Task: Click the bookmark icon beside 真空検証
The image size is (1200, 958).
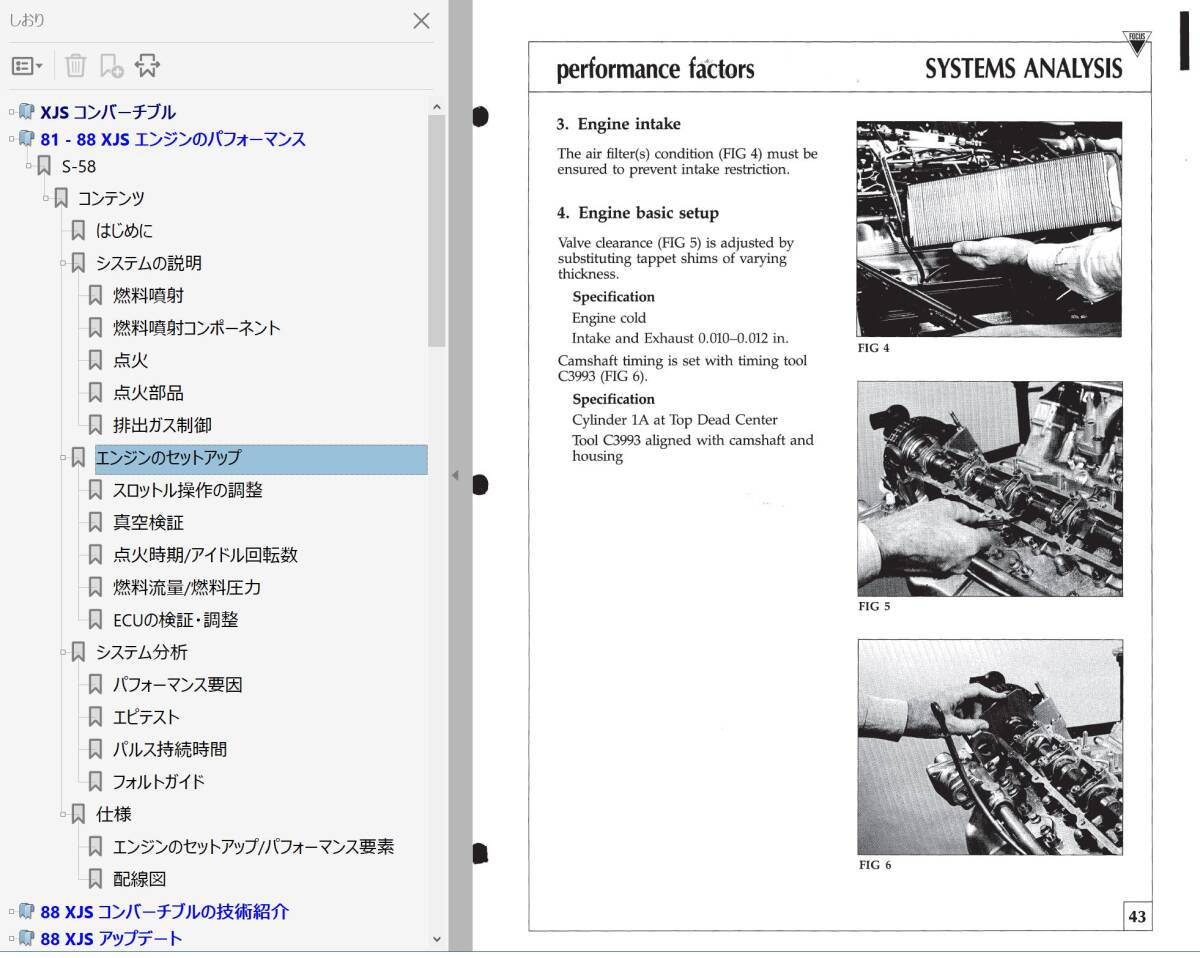Action: coord(95,523)
